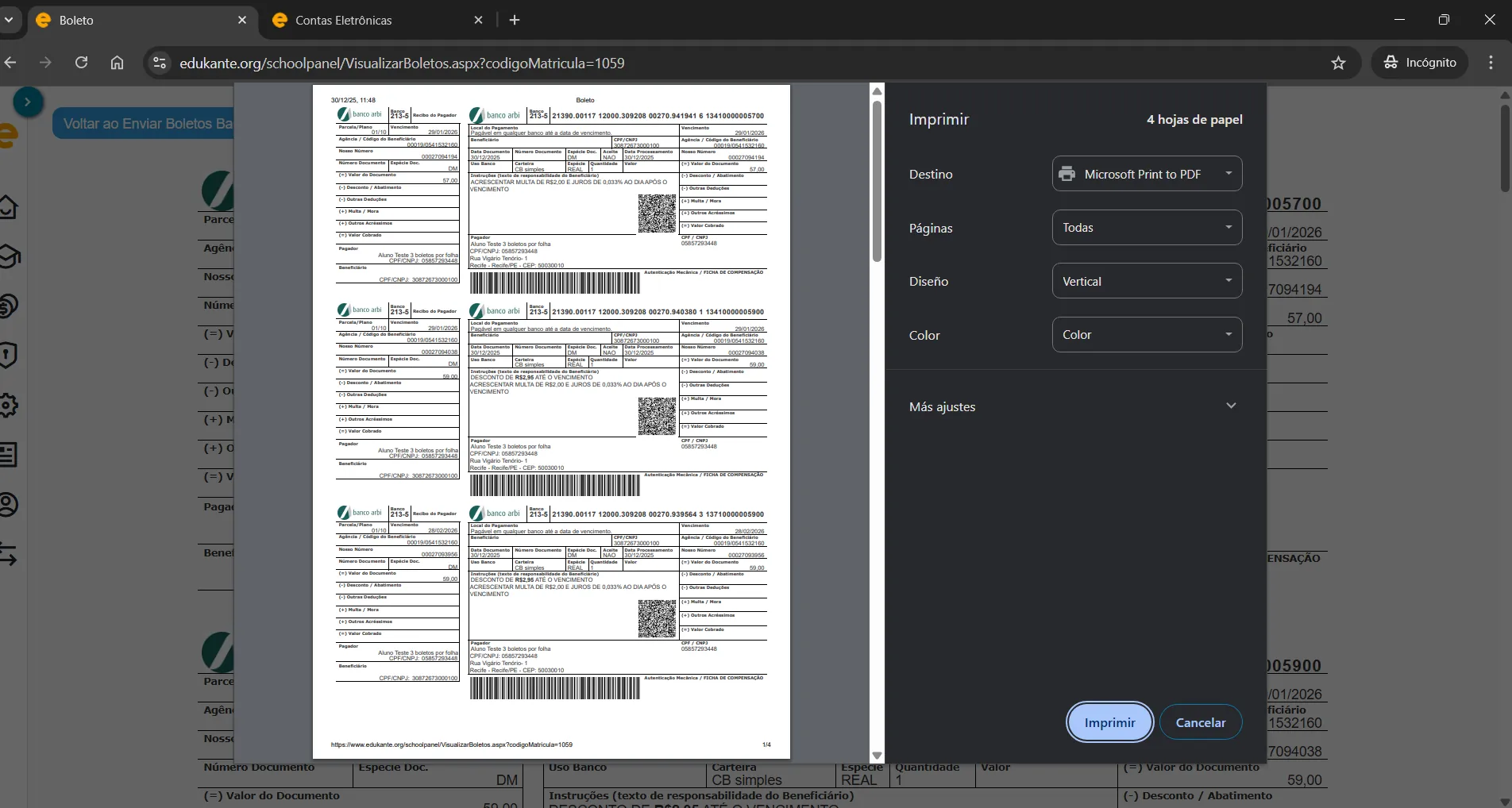Open the Color mode dropdown
The width and height of the screenshot is (1512, 808).
1147,335
